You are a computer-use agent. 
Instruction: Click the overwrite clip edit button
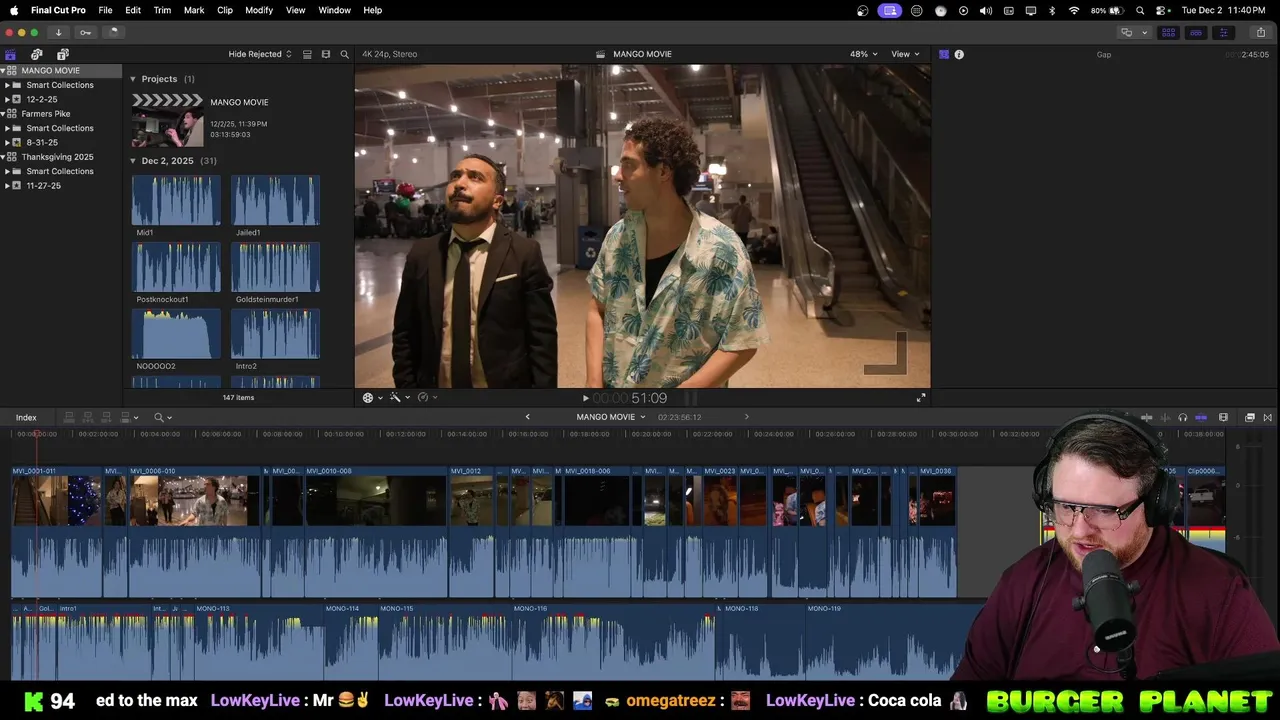(x=126, y=417)
